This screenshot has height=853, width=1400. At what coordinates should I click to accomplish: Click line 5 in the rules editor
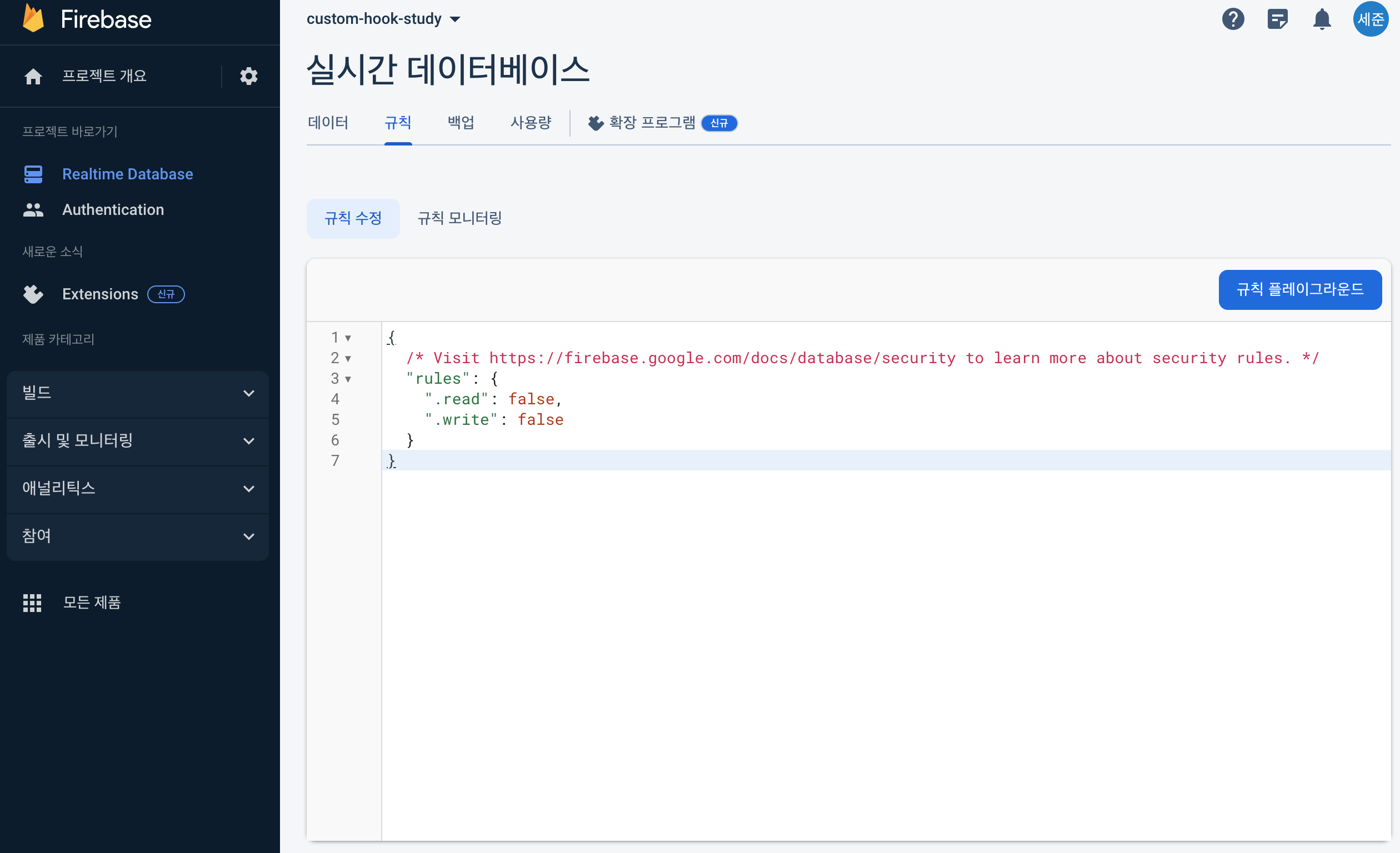[x=494, y=420]
